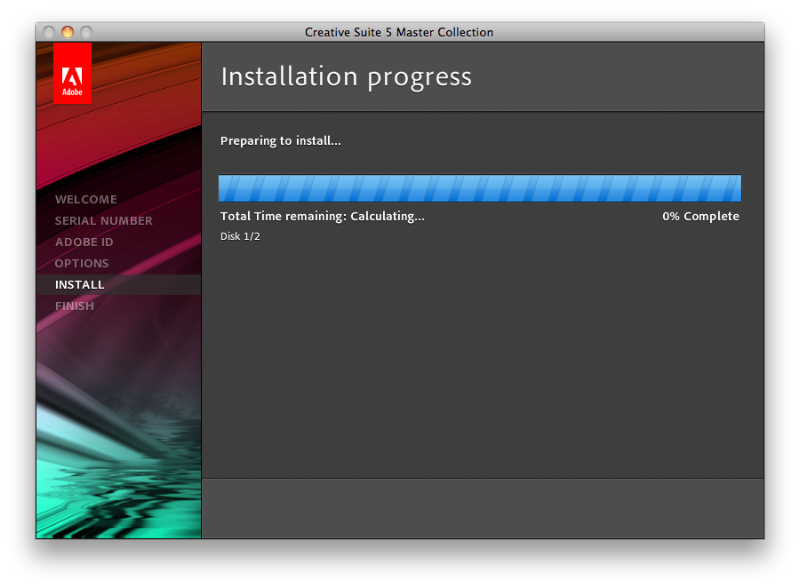This screenshot has height=588, width=800.
Task: Open the ADOBE ID step
Action: pyautogui.click(x=84, y=242)
